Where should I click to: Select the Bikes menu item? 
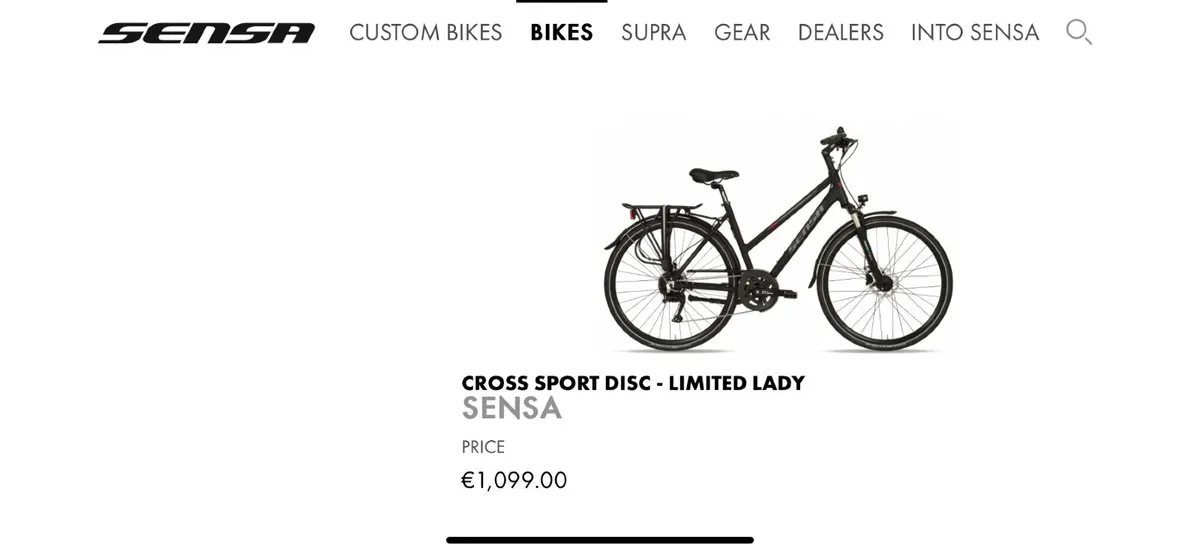(x=561, y=33)
